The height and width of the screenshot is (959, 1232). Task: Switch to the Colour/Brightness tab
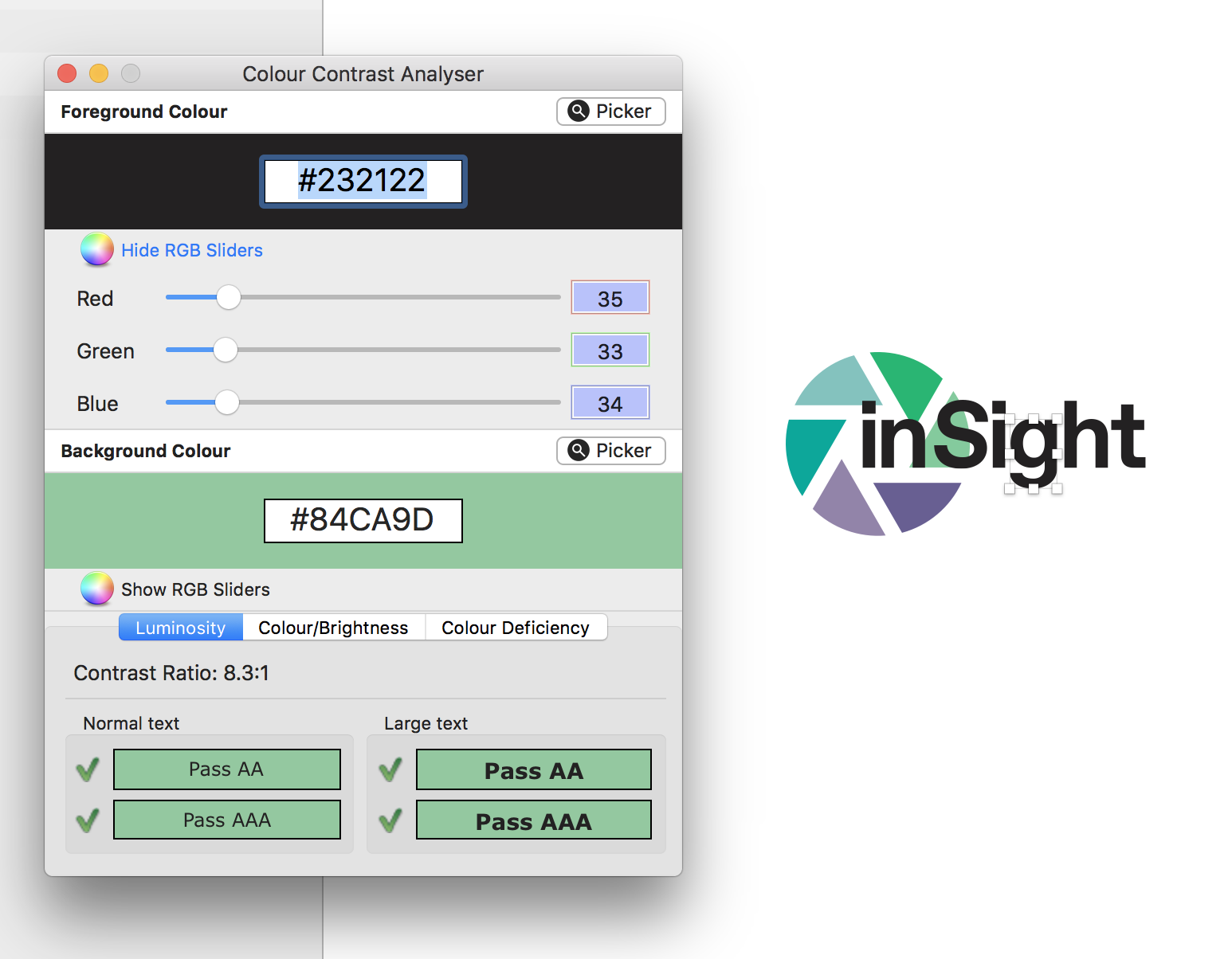(334, 628)
